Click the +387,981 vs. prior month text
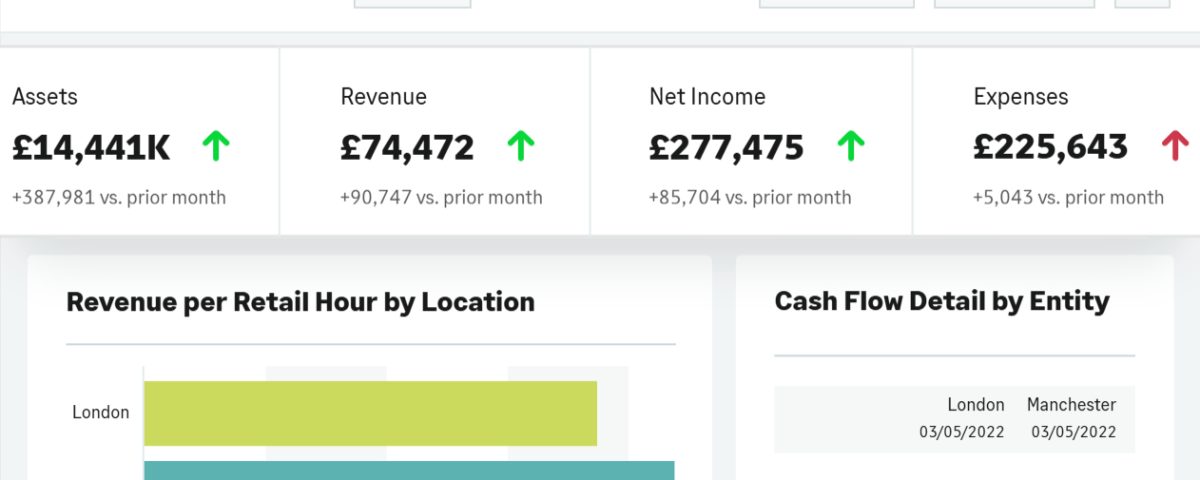 click(x=119, y=198)
